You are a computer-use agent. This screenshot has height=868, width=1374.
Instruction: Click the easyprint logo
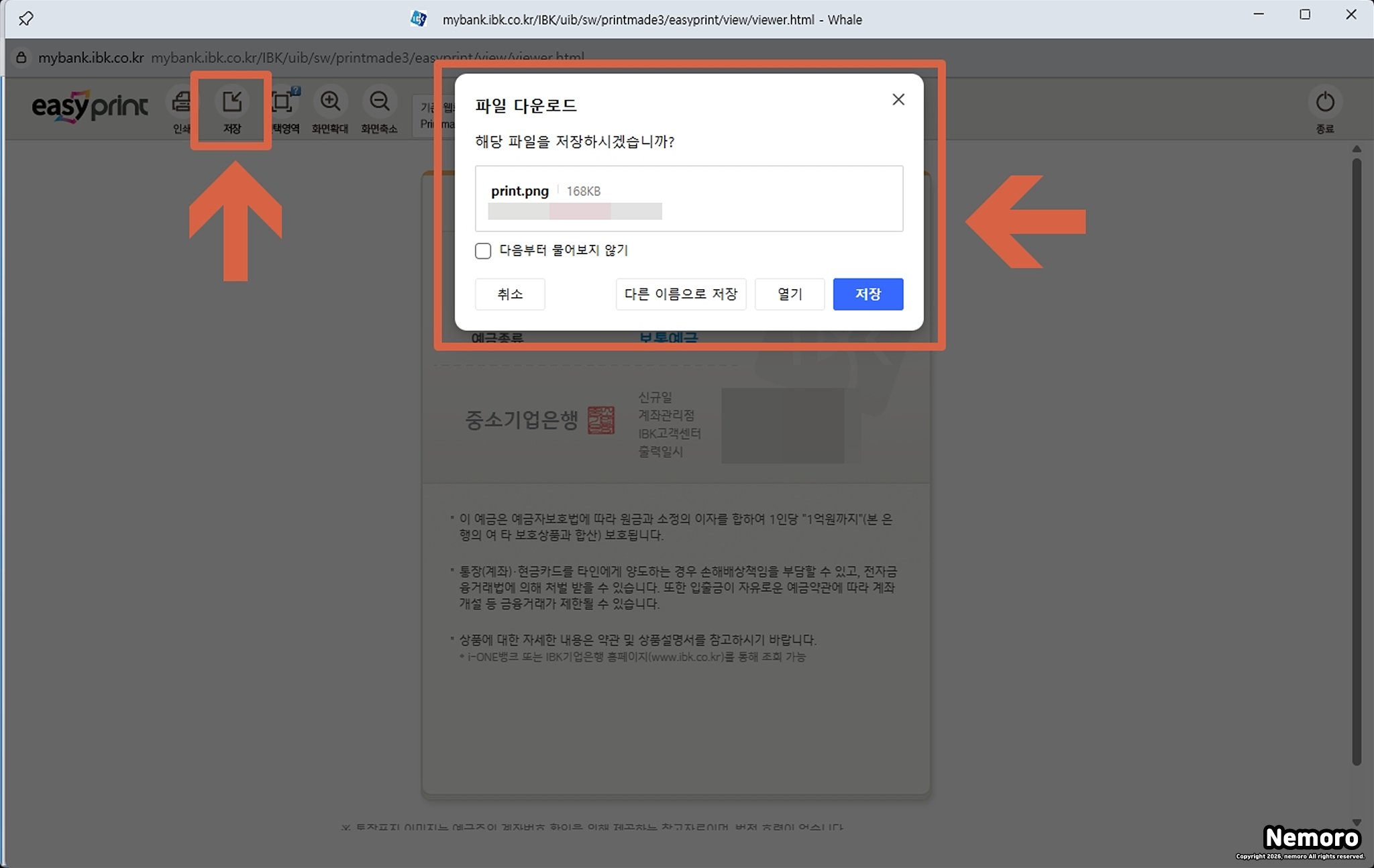(90, 107)
